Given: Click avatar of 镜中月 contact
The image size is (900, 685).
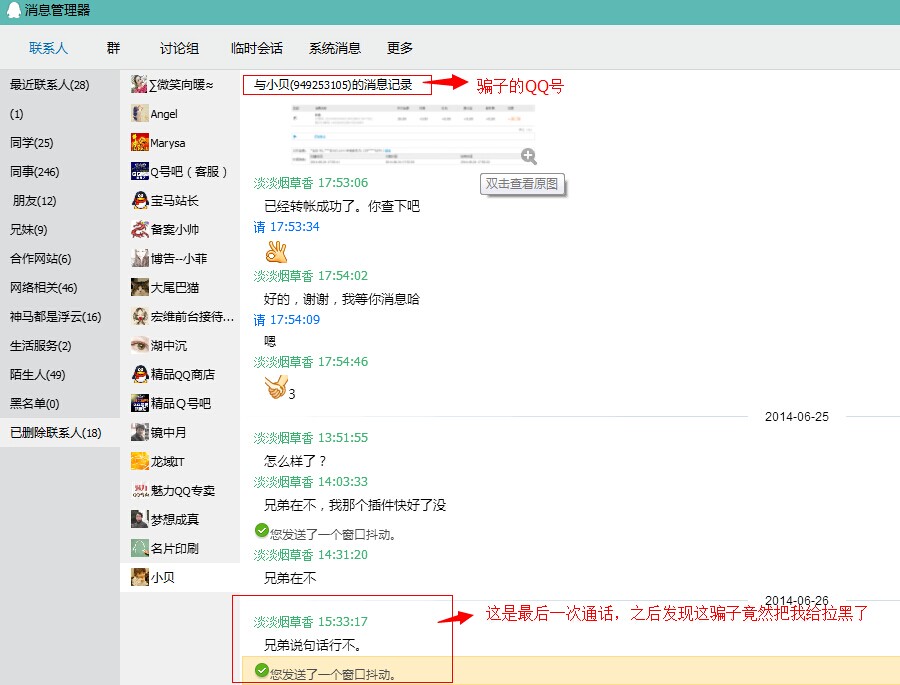Looking at the screenshot, I should [x=139, y=432].
